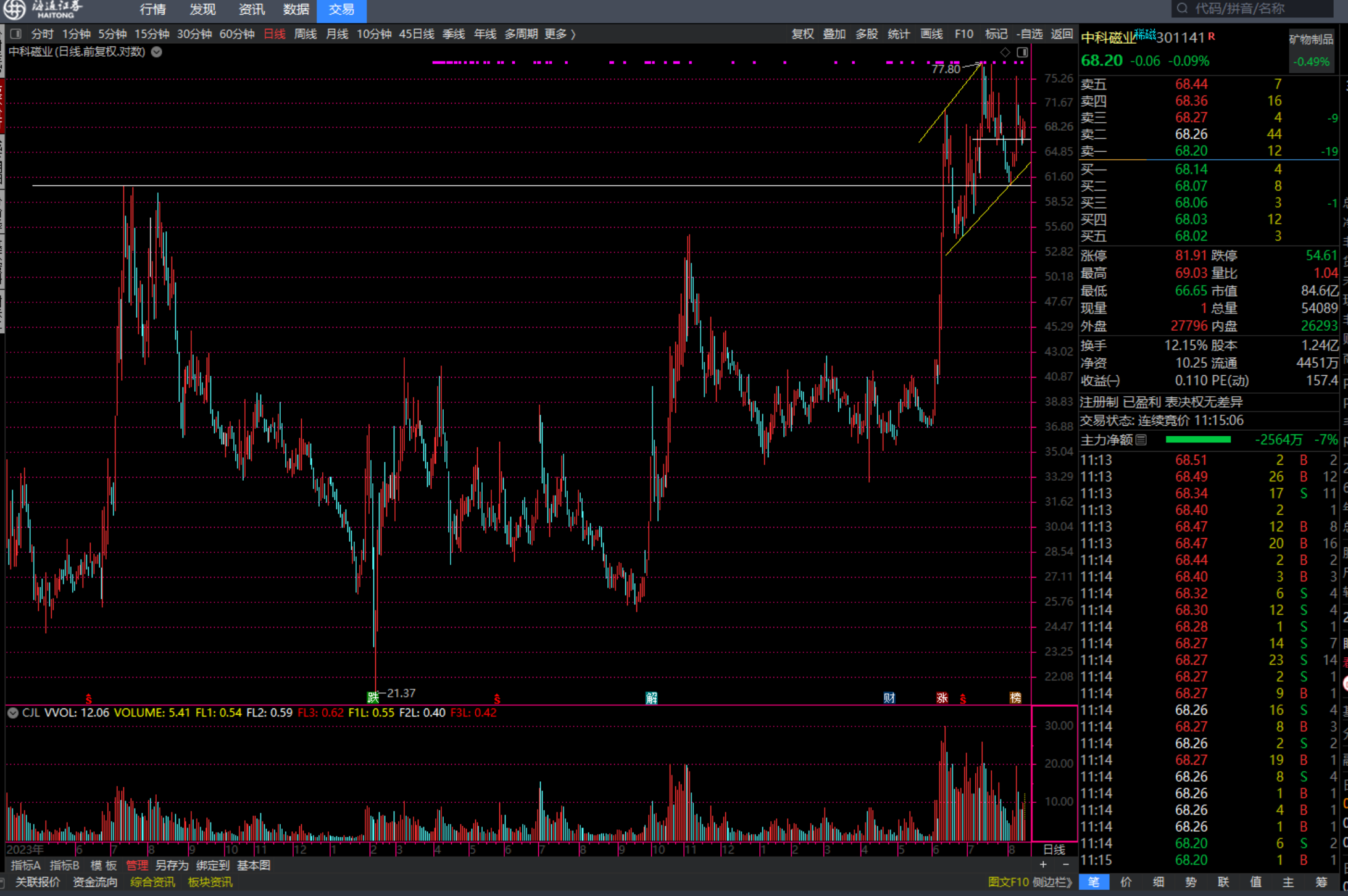Image resolution: width=1348 pixels, height=896 pixels.
Task: Switch to 10分钟 period
Action: (x=374, y=34)
